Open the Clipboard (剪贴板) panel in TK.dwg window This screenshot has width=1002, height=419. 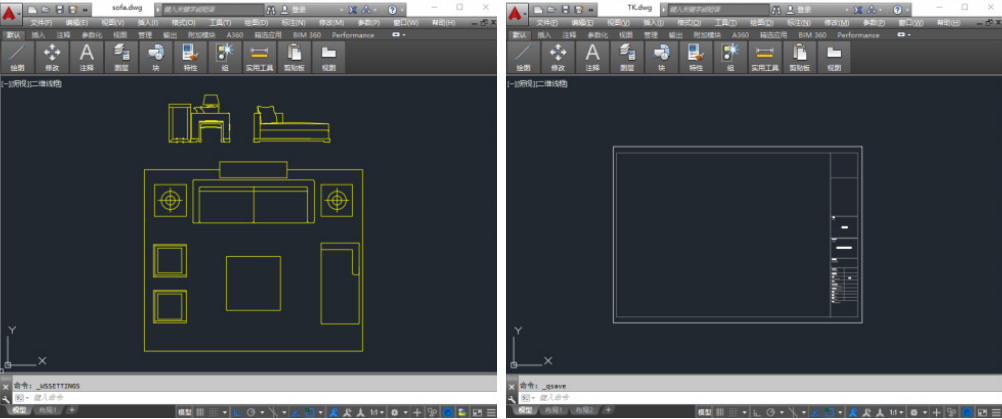coord(800,57)
